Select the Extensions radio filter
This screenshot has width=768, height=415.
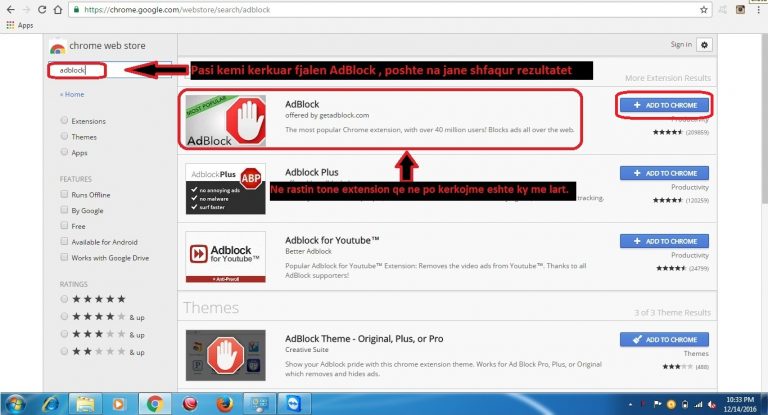point(64,120)
